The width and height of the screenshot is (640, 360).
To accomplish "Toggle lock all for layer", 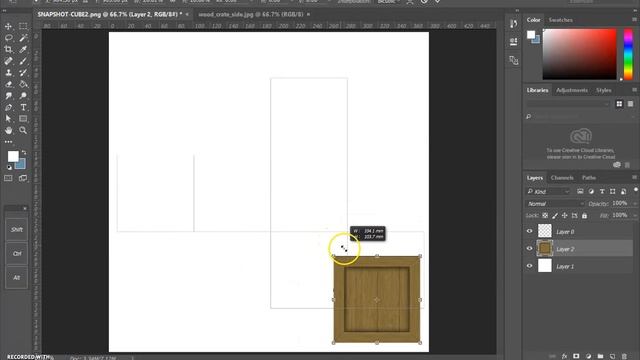I will point(584,216).
